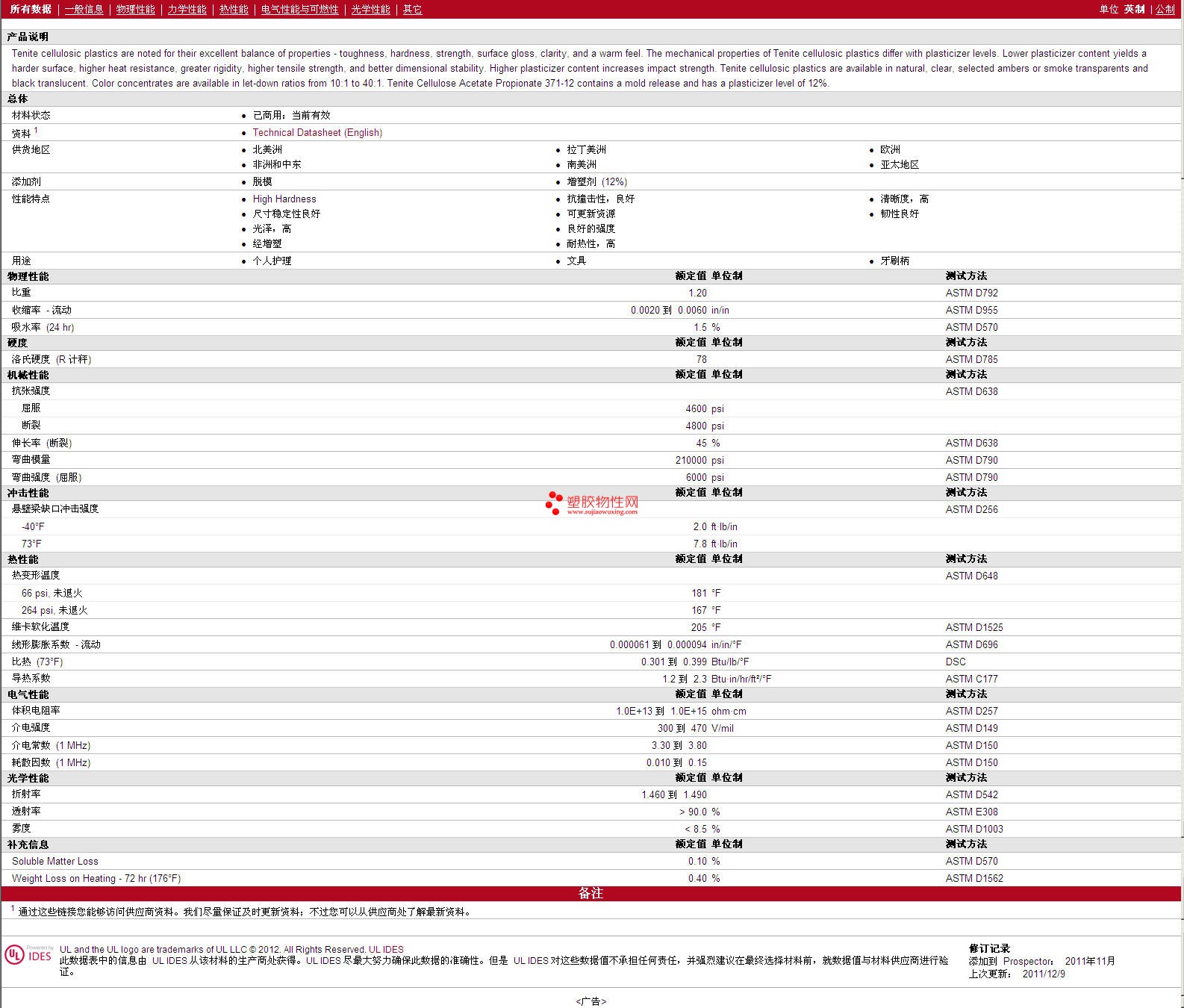Click 线形膨胀系数 - 流动 label

[x=56, y=644]
